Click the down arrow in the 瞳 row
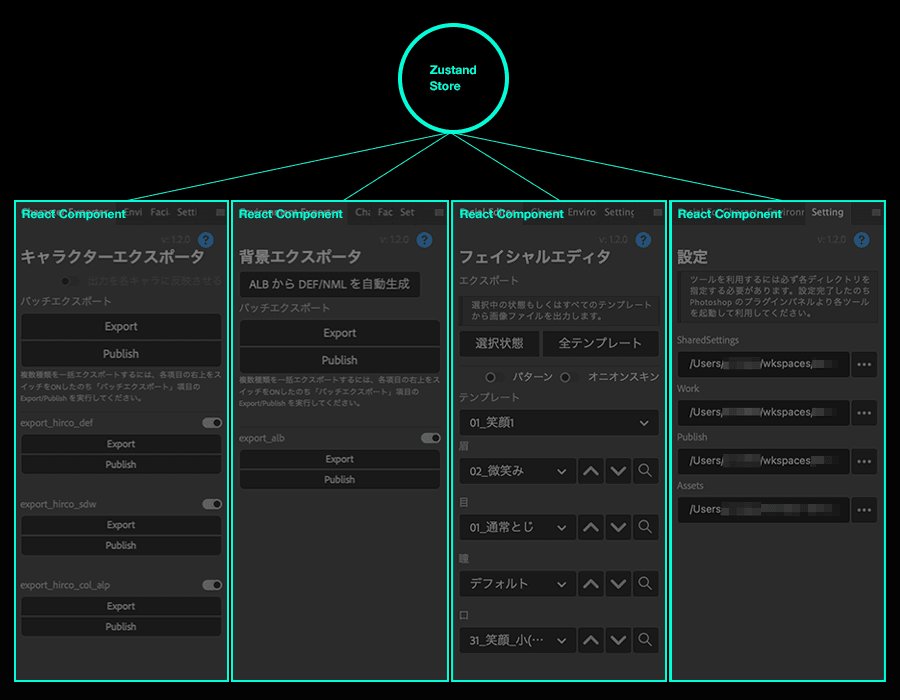 (618, 583)
